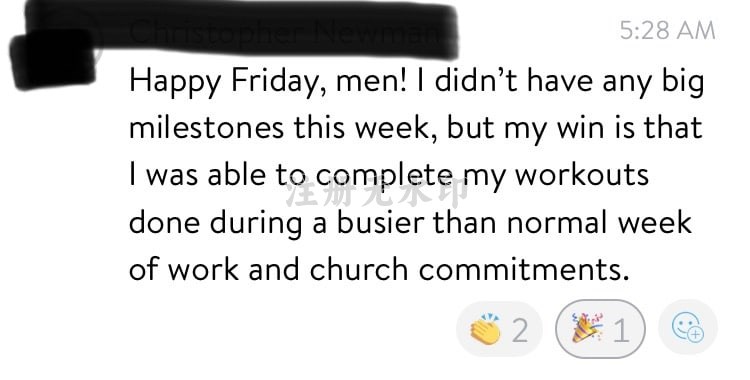Click the clapping hands emoji icon
750x380 pixels.
[485, 328]
